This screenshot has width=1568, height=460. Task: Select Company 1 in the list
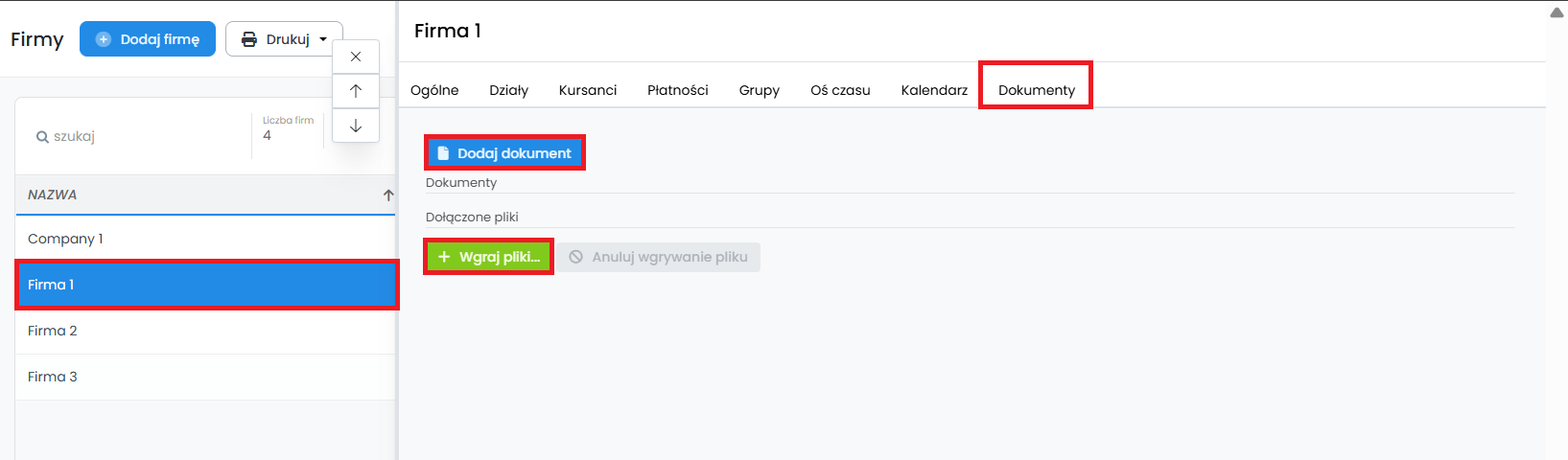pyautogui.click(x=65, y=239)
